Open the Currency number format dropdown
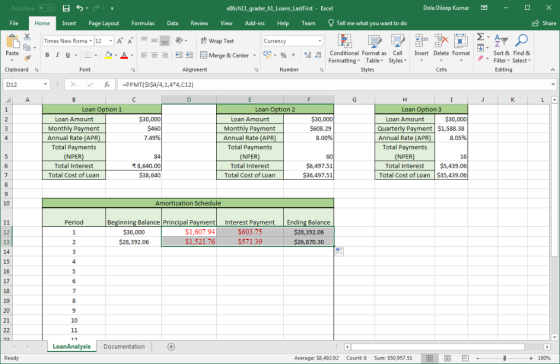This screenshot has height=364, width=560. point(320,41)
